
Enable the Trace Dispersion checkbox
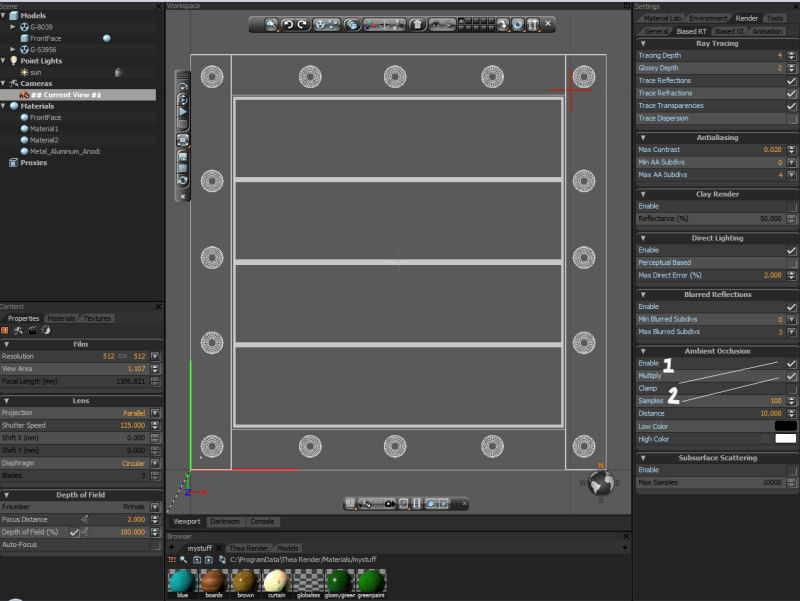[x=792, y=118]
